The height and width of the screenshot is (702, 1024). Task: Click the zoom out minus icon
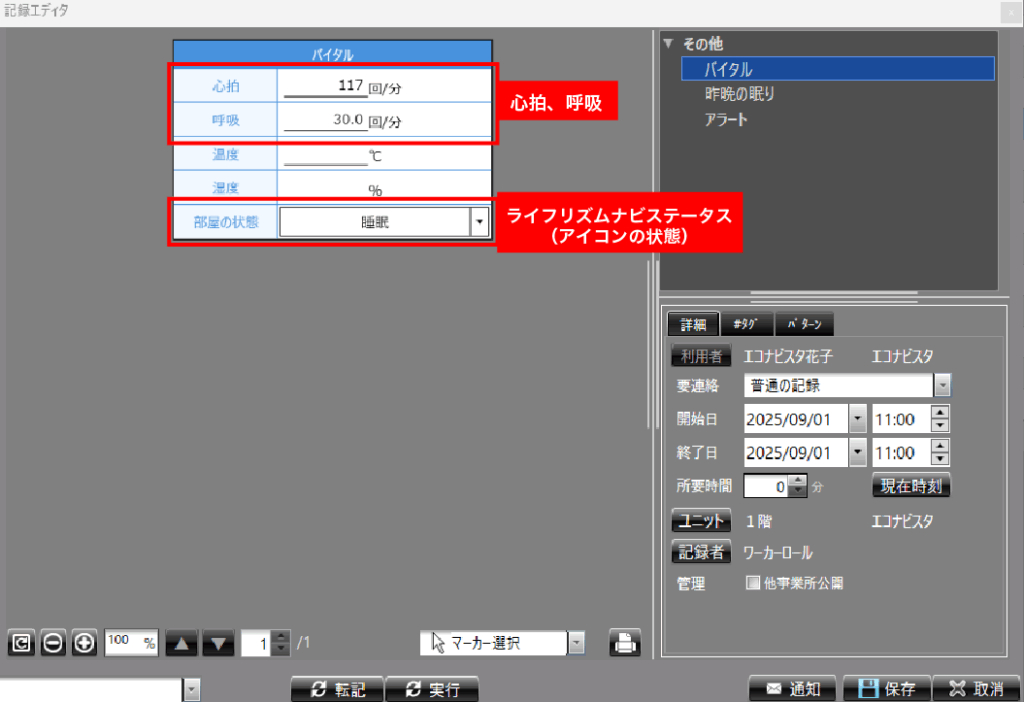click(53, 644)
